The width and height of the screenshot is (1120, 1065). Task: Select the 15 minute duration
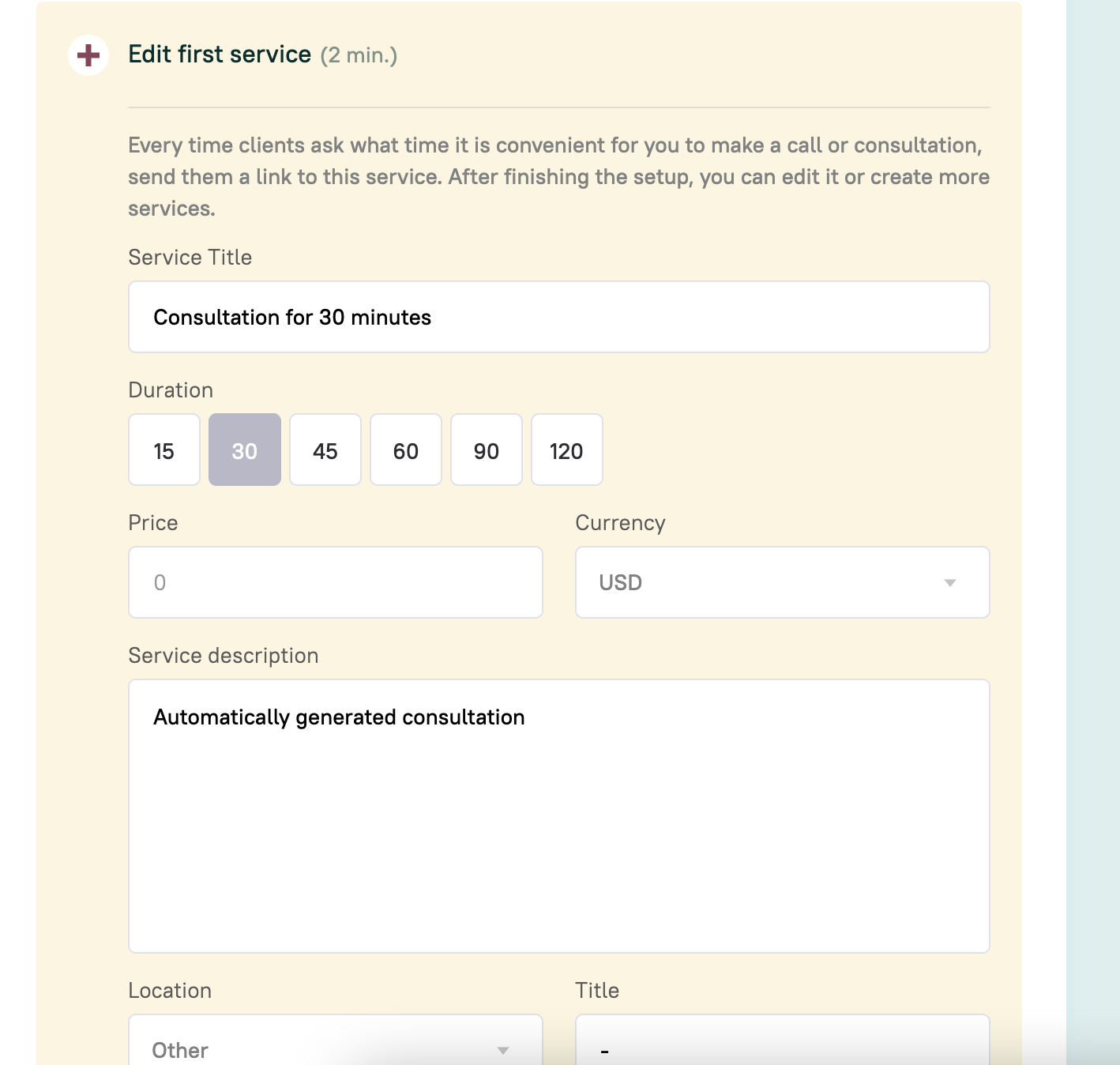pyautogui.click(x=164, y=450)
